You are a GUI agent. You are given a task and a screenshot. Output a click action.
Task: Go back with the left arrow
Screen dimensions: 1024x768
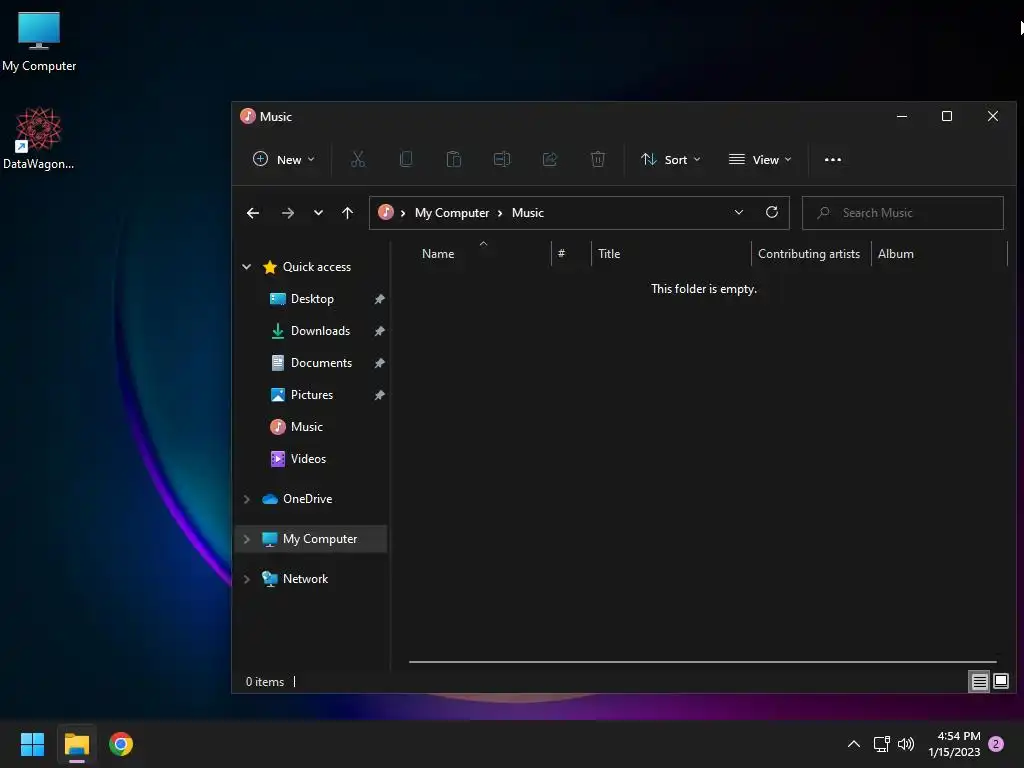253,213
